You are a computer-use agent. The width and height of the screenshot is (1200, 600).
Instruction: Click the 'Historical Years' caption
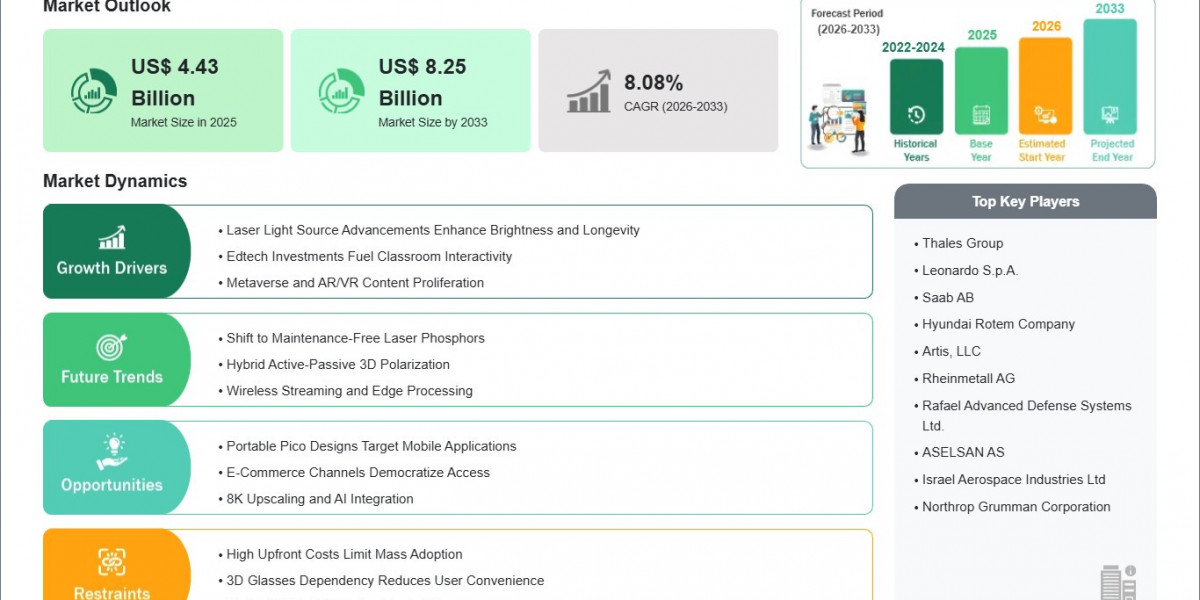point(916,150)
